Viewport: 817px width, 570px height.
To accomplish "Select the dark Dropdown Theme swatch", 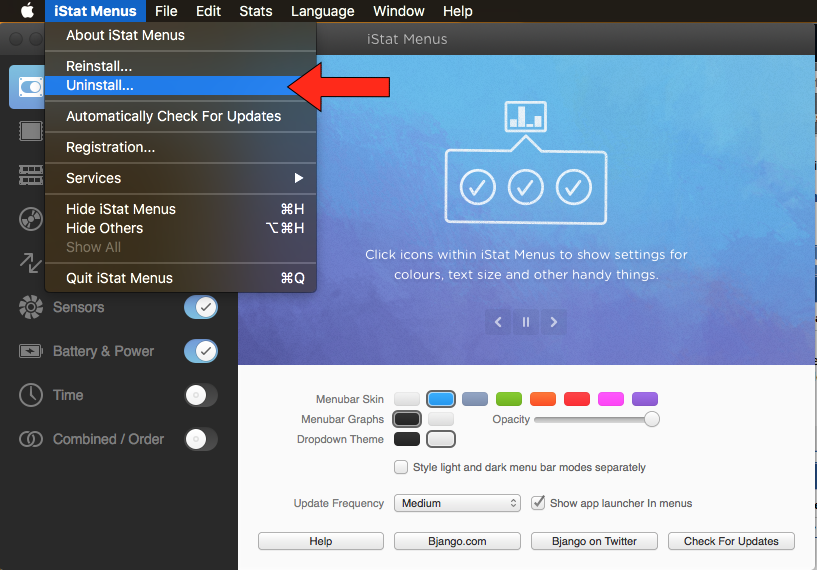I will pos(407,439).
